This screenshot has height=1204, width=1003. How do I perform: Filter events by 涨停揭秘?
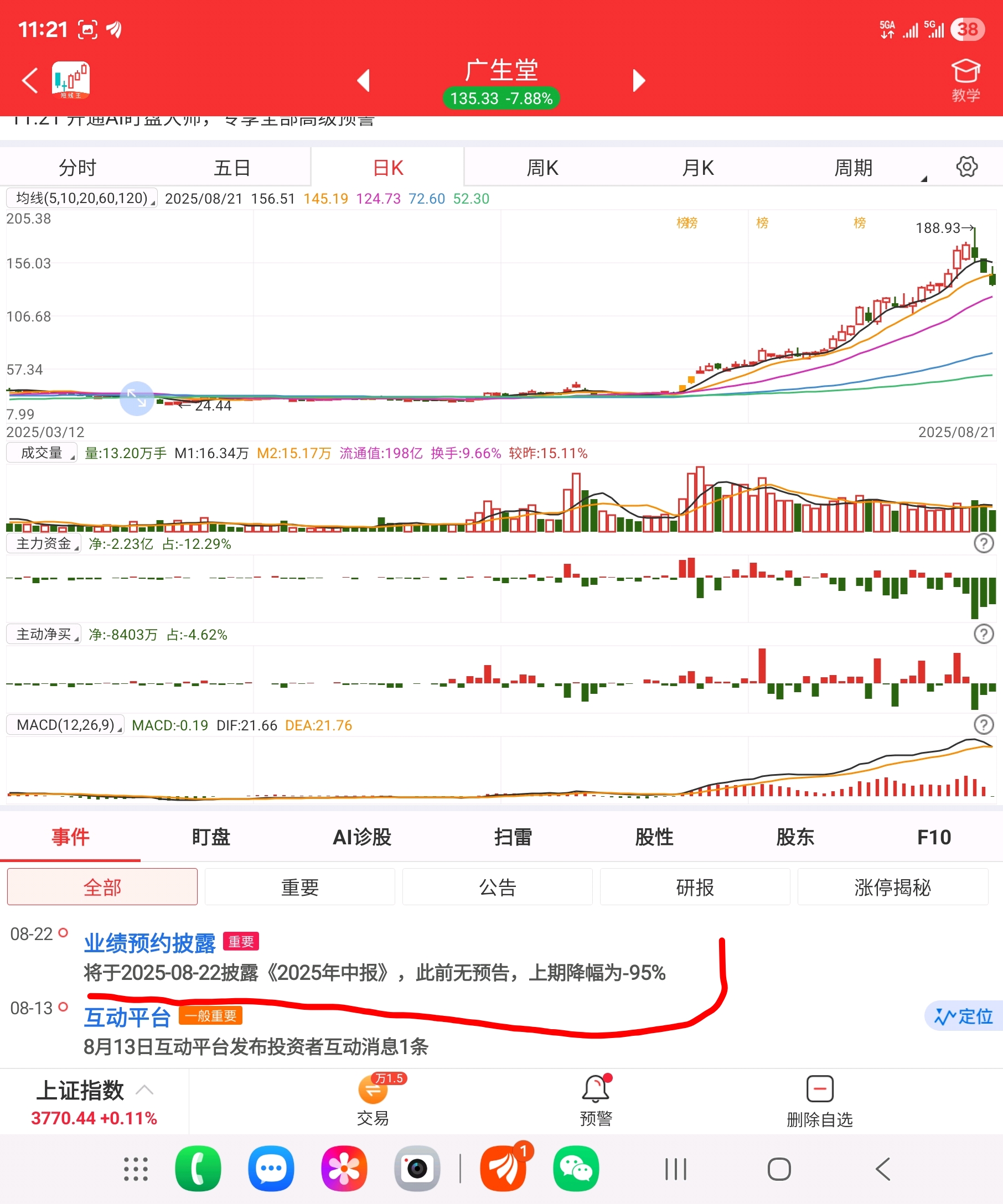tap(893, 887)
